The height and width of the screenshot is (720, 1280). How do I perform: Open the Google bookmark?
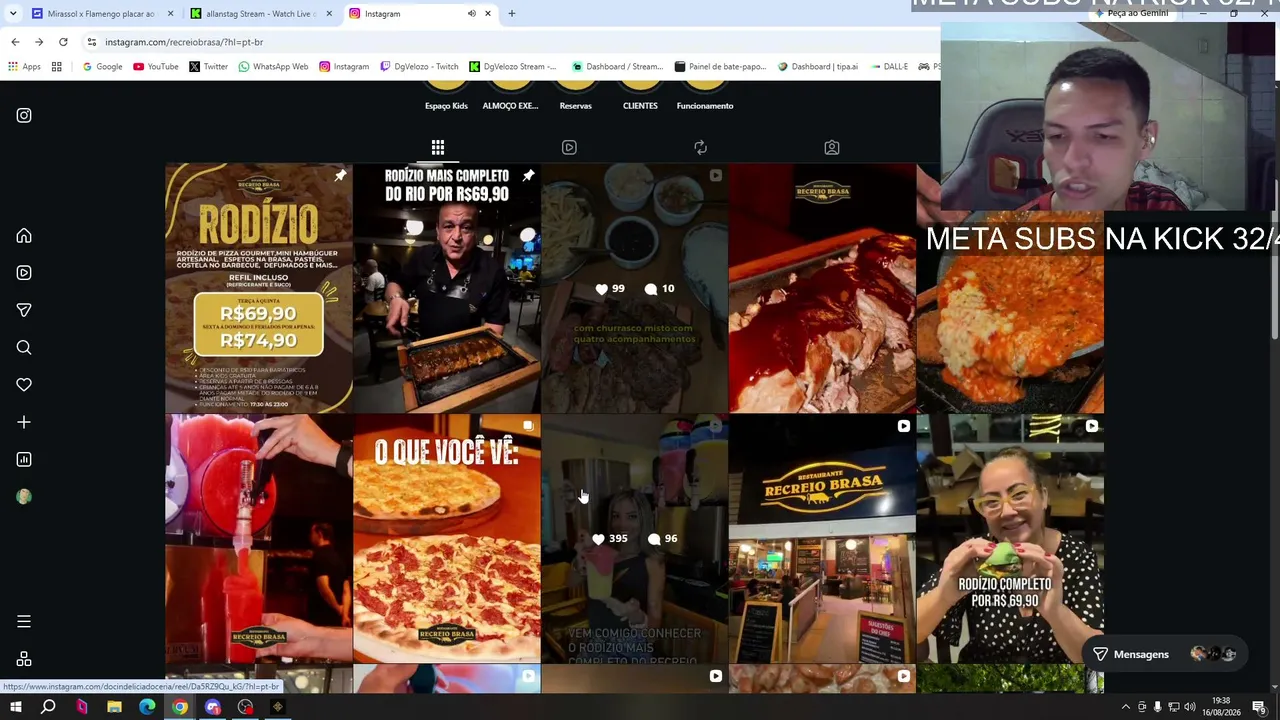pyautogui.click(x=102, y=67)
